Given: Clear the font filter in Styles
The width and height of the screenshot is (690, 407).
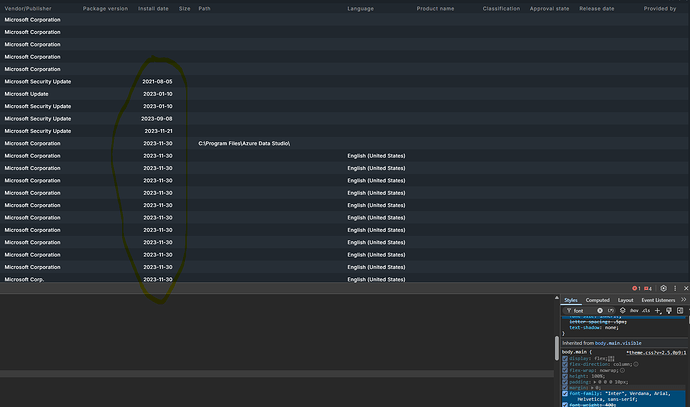Looking at the screenshot, I should click(x=600, y=311).
